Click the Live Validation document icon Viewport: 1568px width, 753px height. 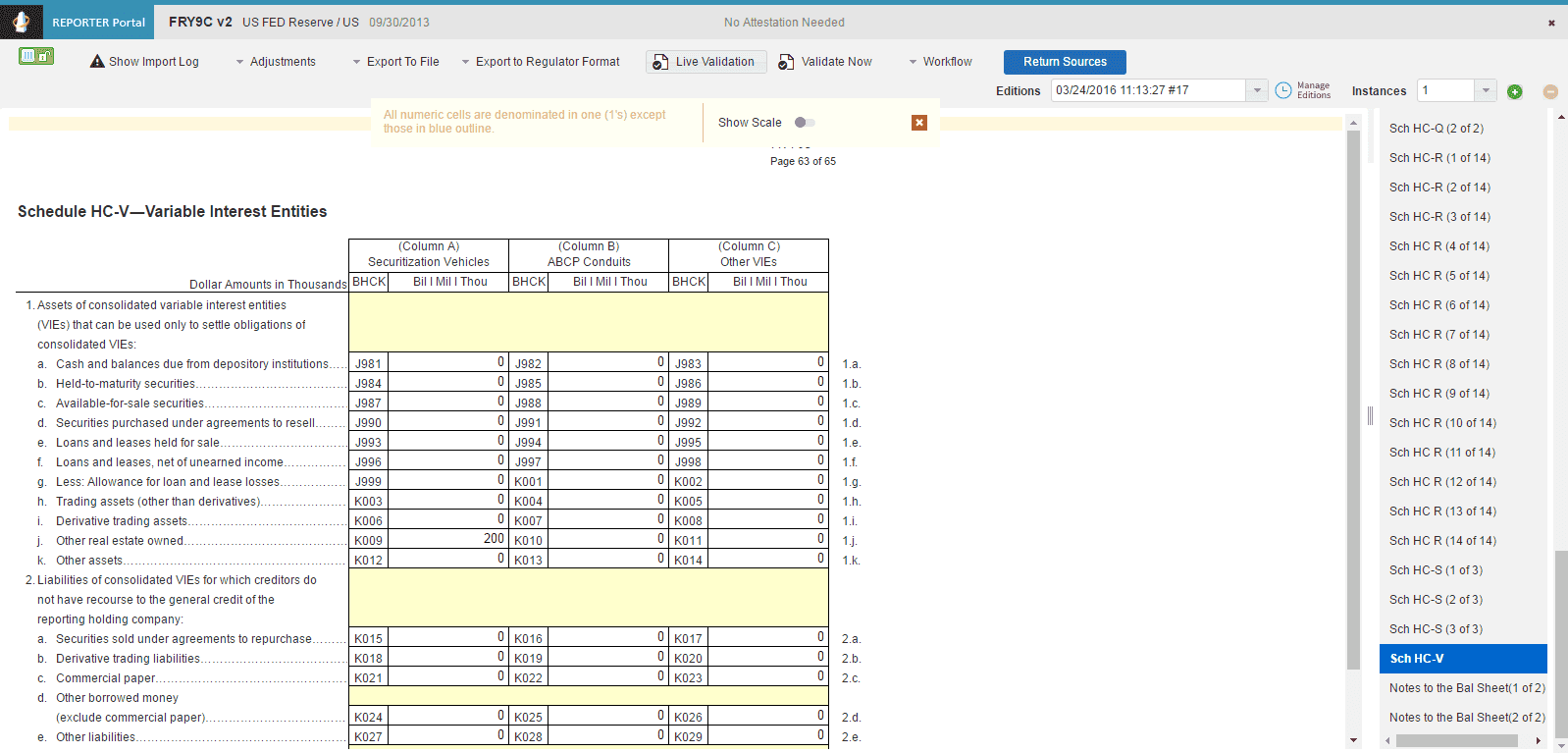(x=660, y=62)
